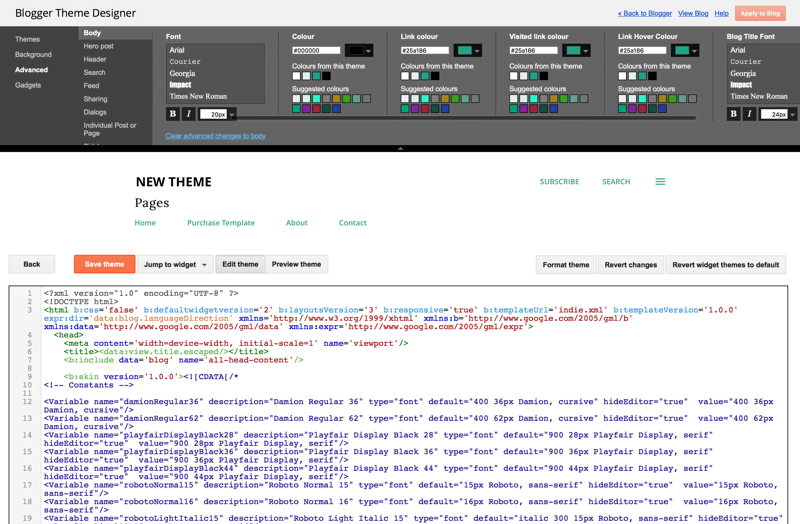Open the Link colour picker dropdown
The height and width of the screenshot is (524, 800).
[x=468, y=51]
